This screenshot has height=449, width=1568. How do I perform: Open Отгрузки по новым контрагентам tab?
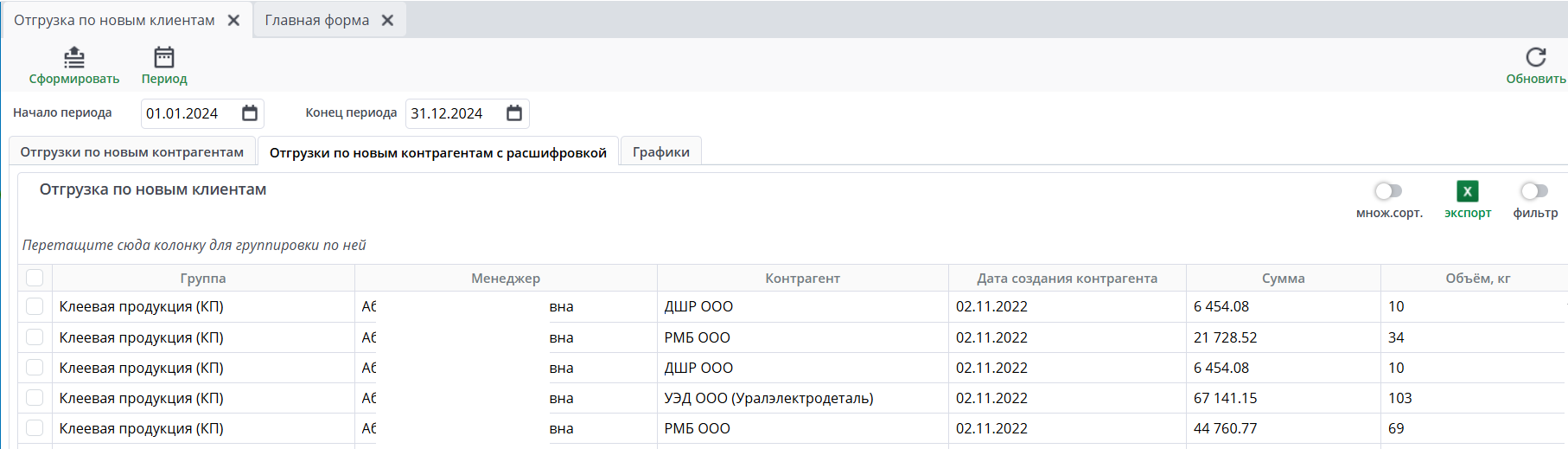[x=132, y=152]
